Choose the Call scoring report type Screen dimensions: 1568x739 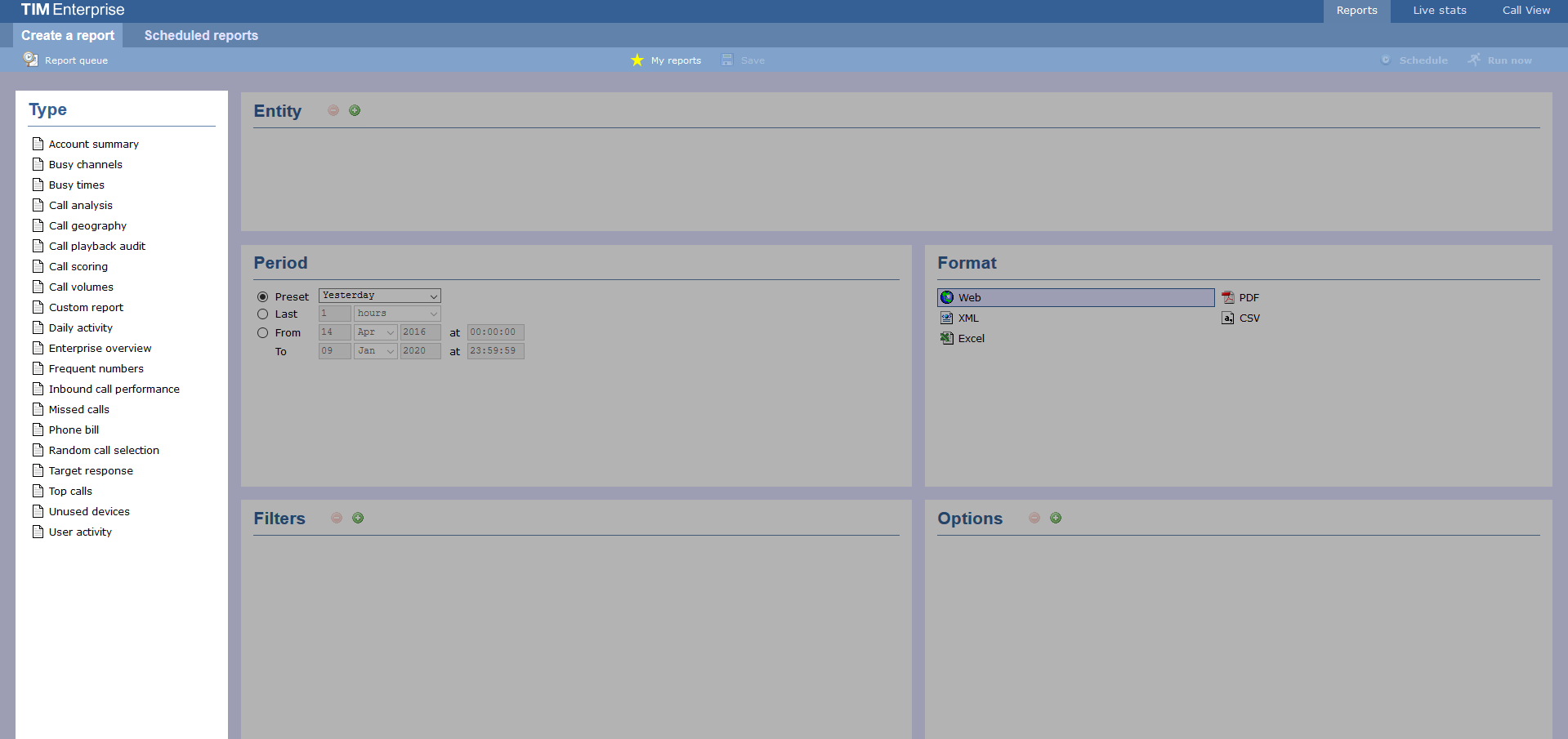click(x=78, y=266)
